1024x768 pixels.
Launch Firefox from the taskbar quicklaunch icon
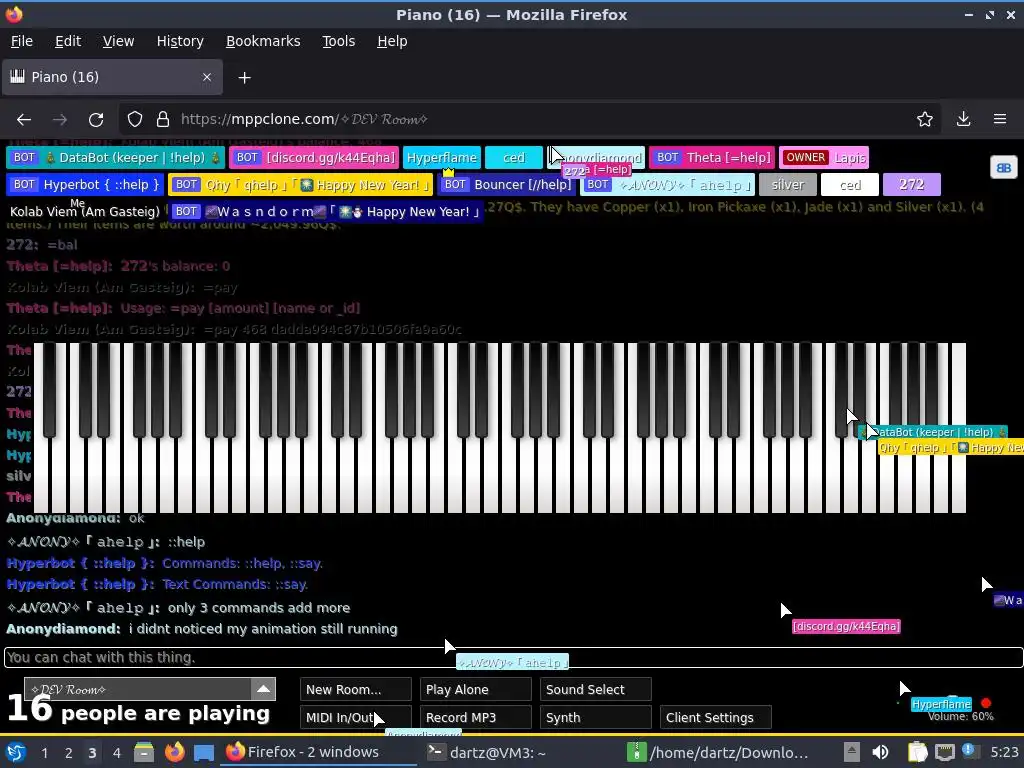[x=174, y=752]
